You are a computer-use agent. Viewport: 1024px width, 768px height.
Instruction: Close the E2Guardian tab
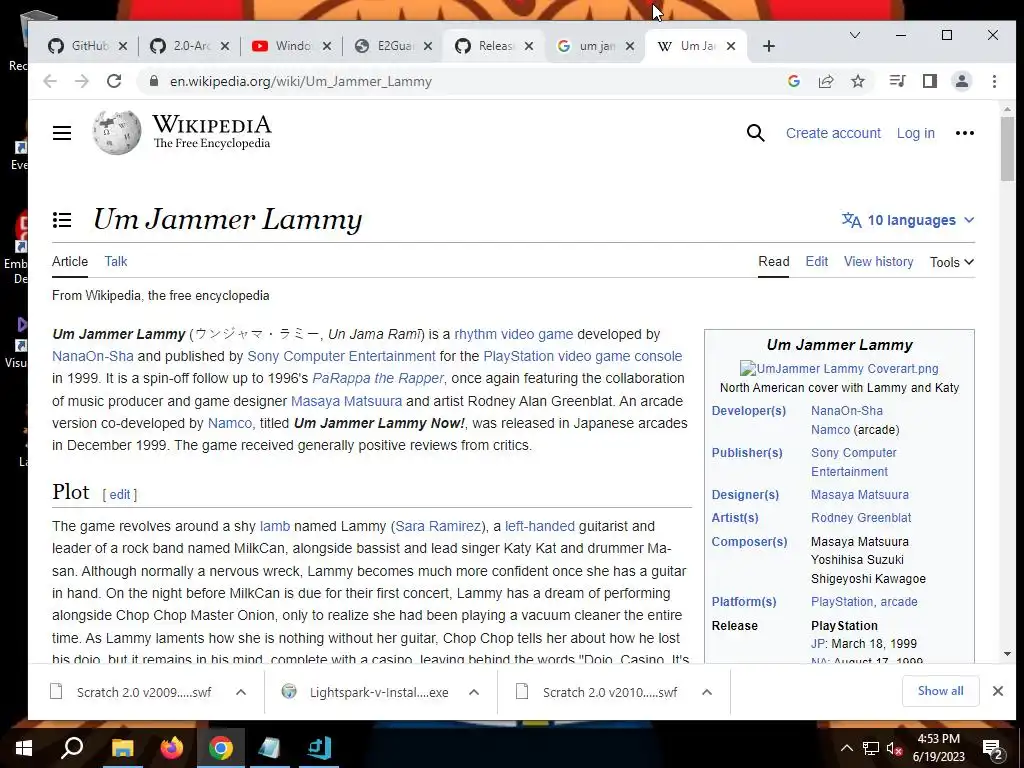pyautogui.click(x=428, y=46)
